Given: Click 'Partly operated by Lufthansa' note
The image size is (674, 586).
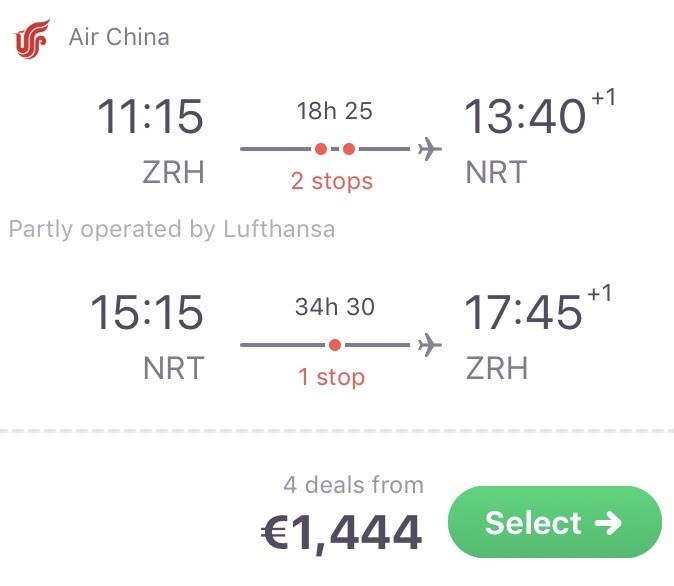Looking at the screenshot, I should 172,229.
